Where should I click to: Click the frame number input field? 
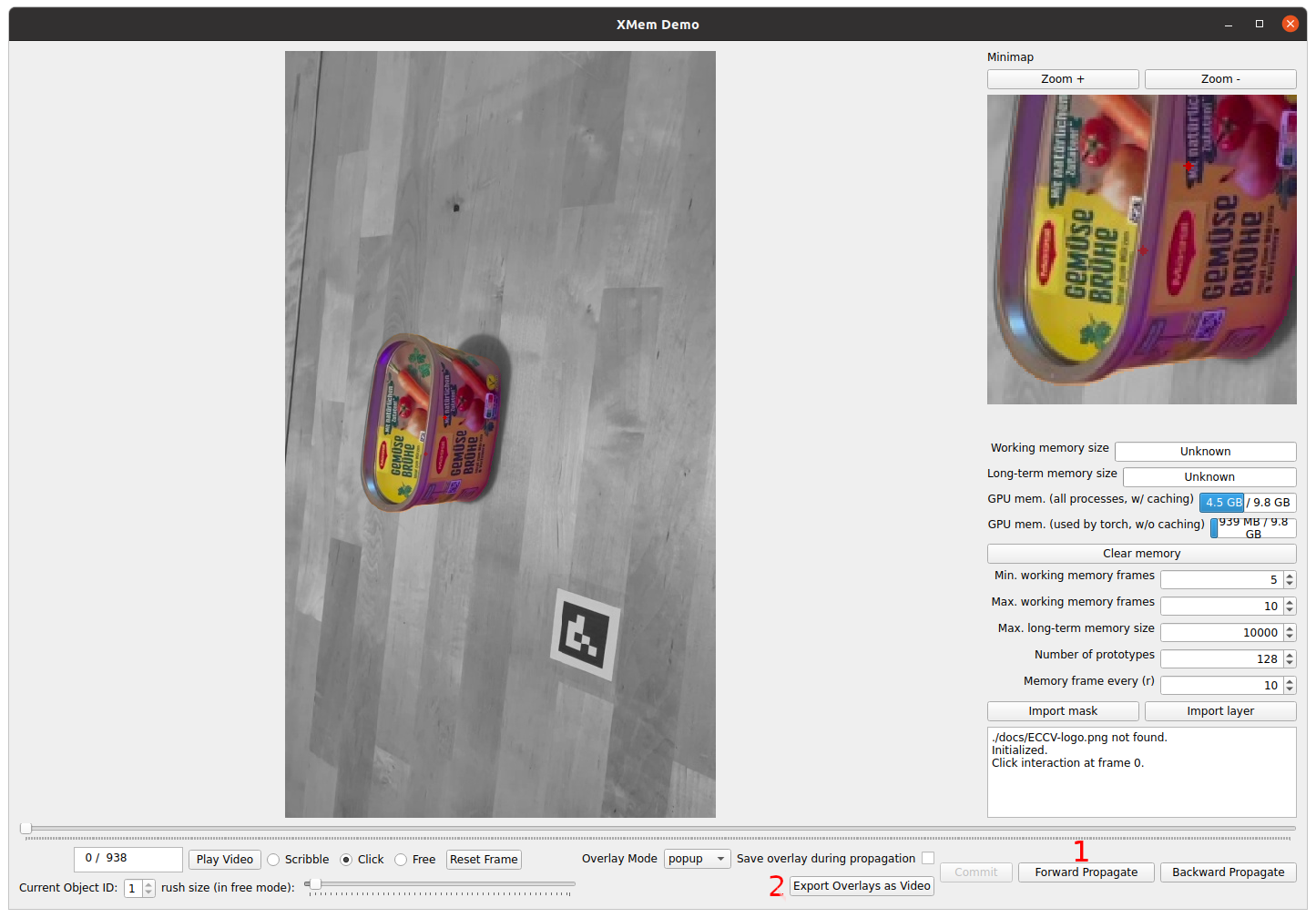coord(128,859)
